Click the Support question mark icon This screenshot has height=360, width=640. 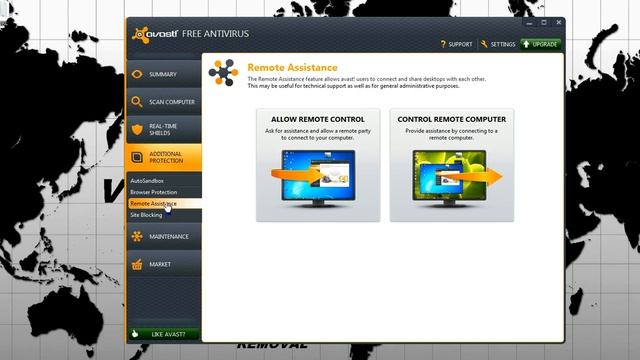[x=443, y=44]
